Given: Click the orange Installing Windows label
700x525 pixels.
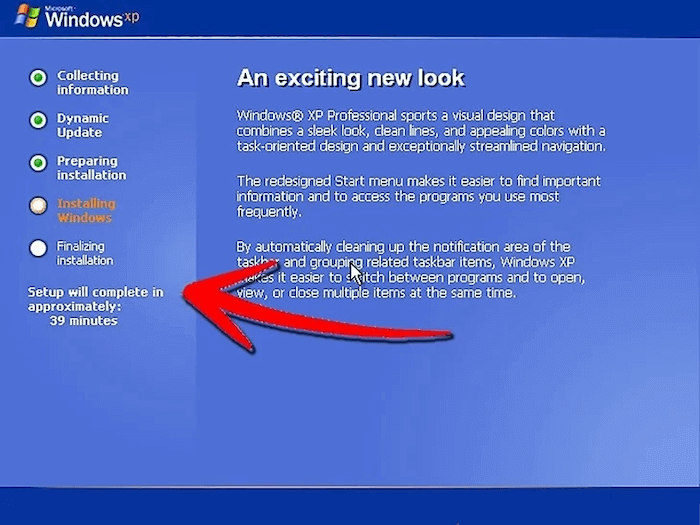Looking at the screenshot, I should pos(86,211).
